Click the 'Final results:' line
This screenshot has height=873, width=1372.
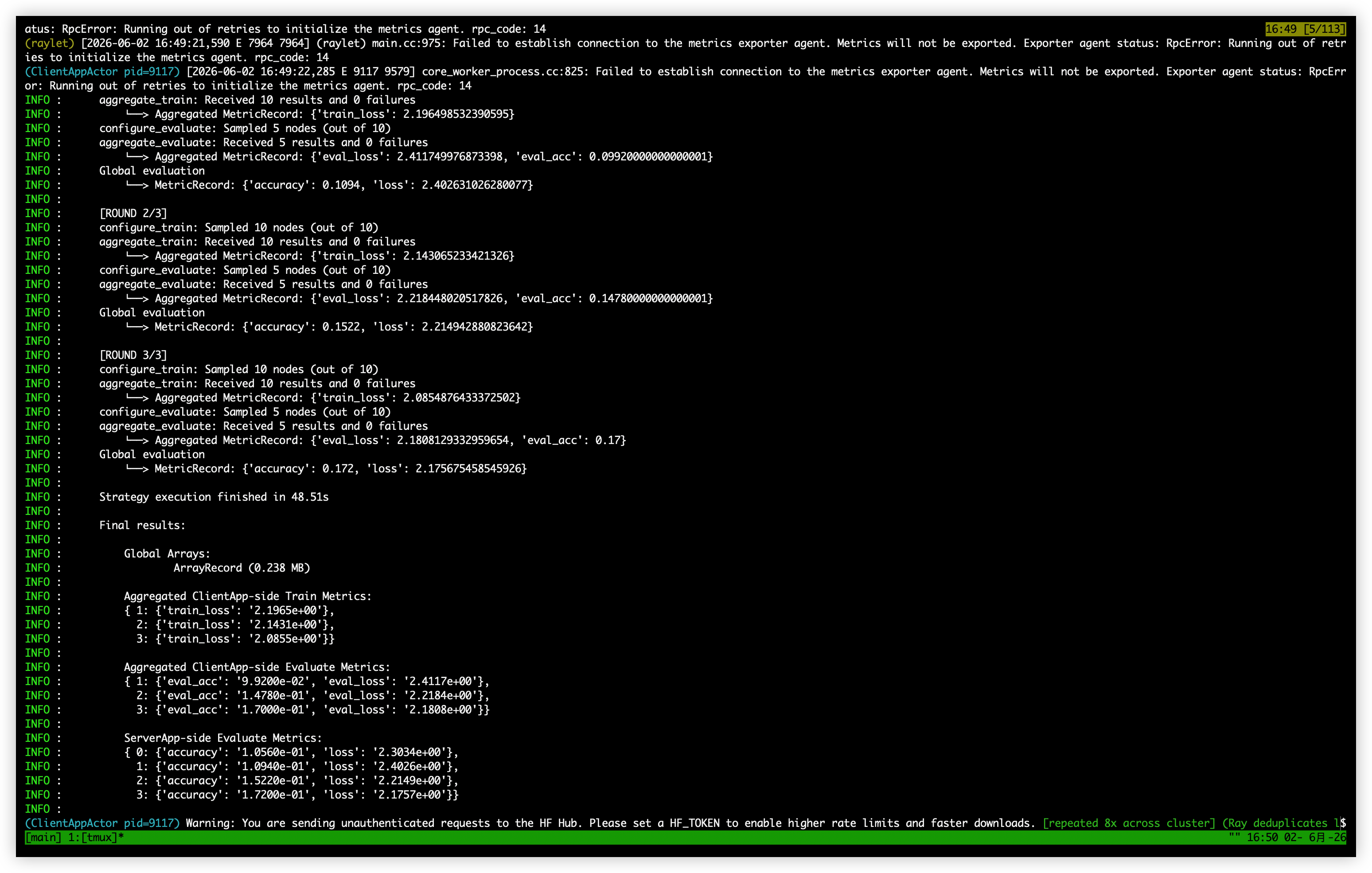tap(142, 526)
